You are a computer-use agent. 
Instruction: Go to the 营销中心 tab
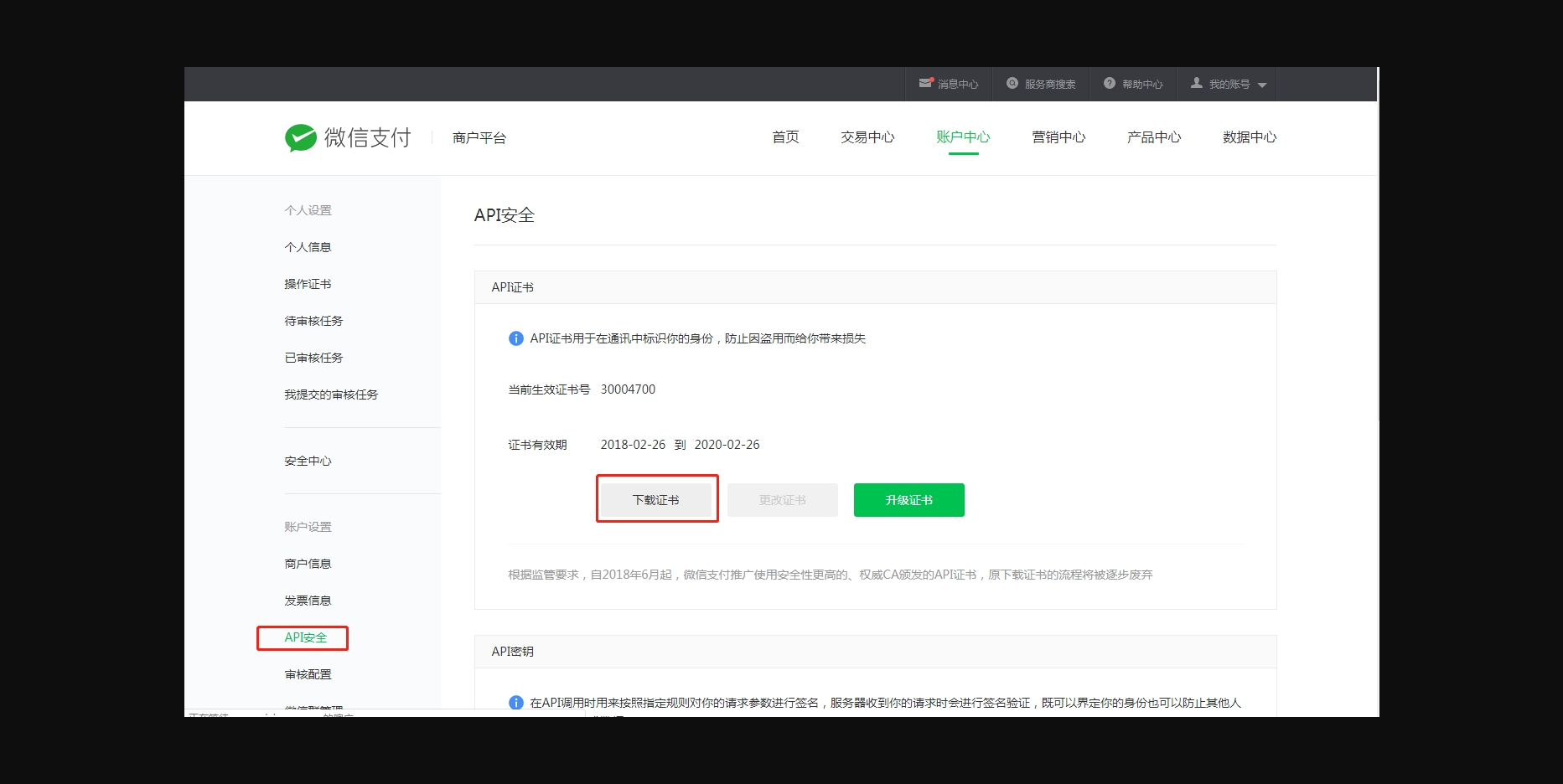tap(1058, 137)
